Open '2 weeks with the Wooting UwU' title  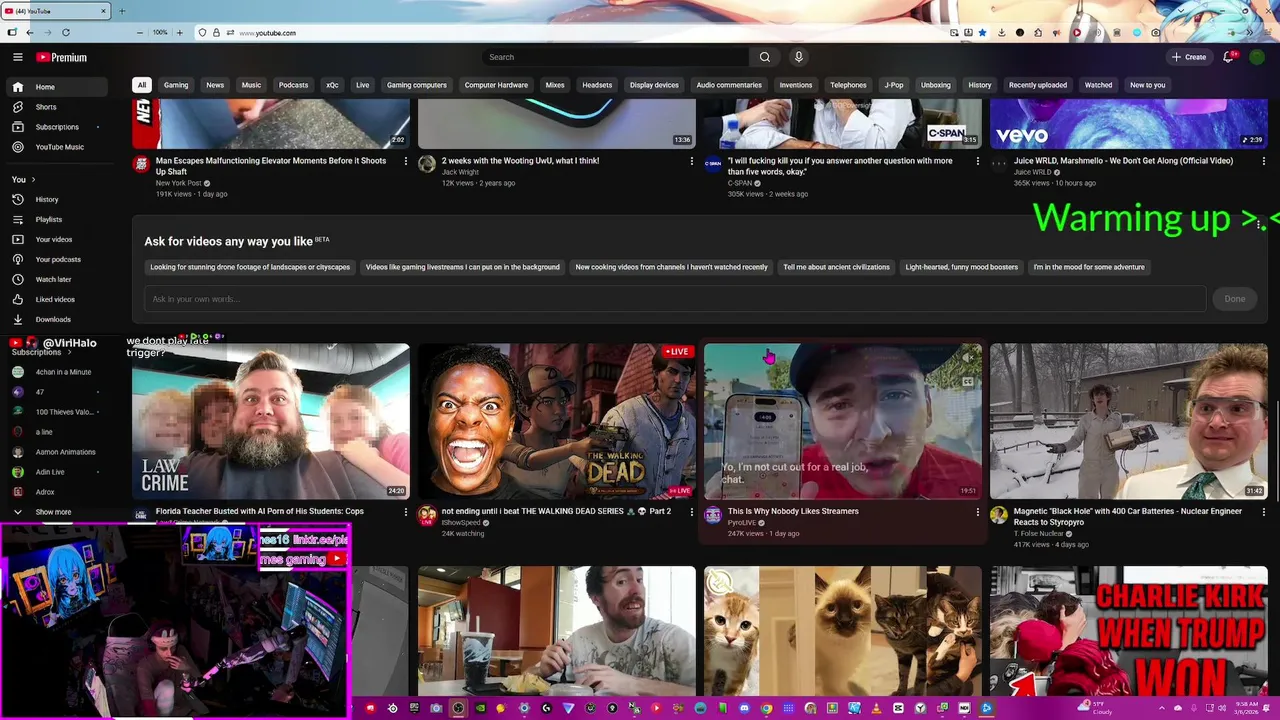point(520,161)
